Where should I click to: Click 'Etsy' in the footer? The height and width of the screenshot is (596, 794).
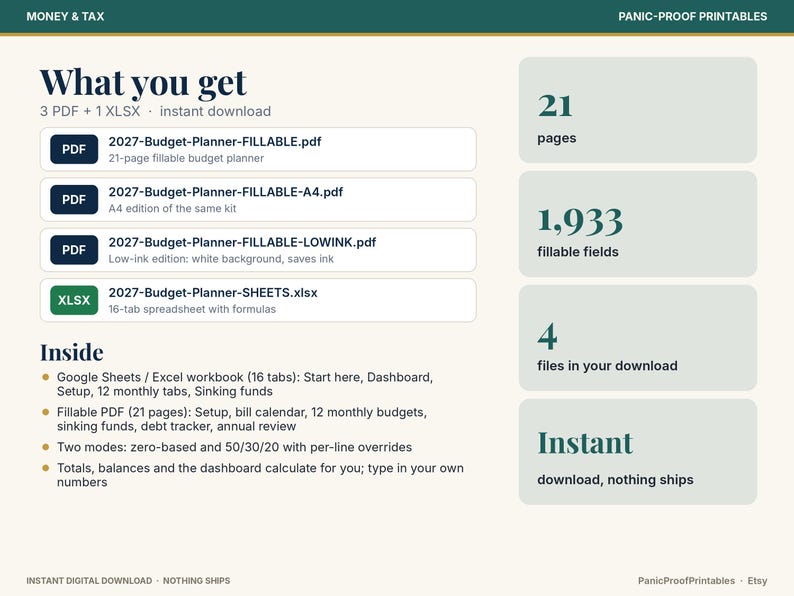758,581
